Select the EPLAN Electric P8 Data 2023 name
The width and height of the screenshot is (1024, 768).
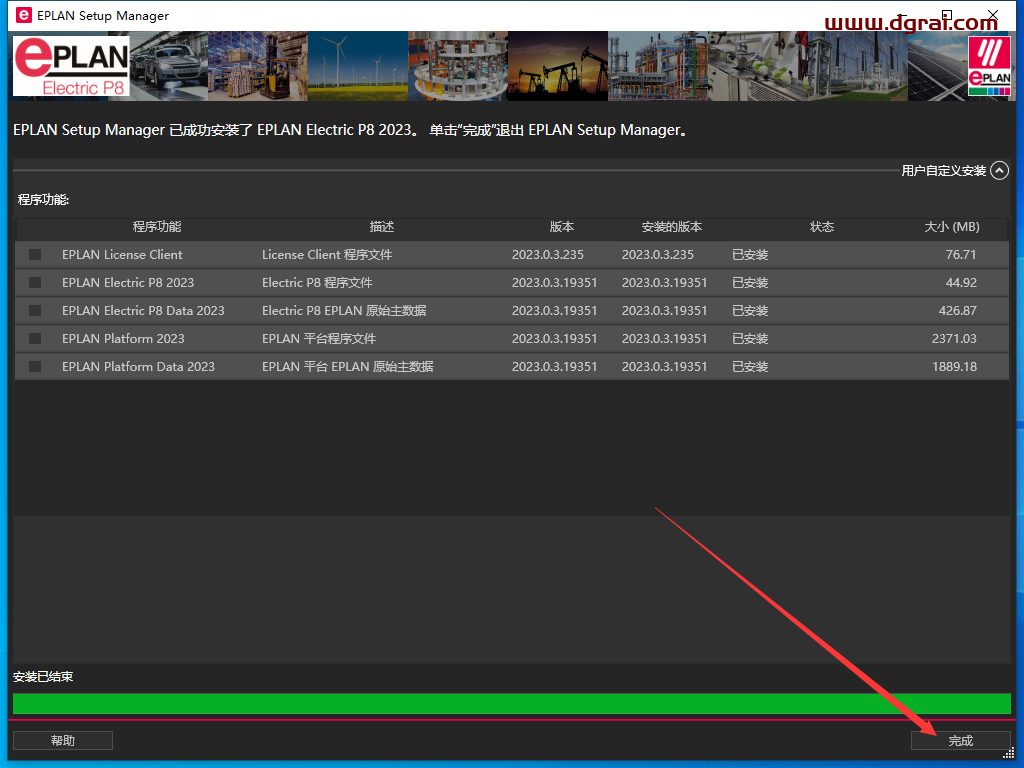point(143,311)
